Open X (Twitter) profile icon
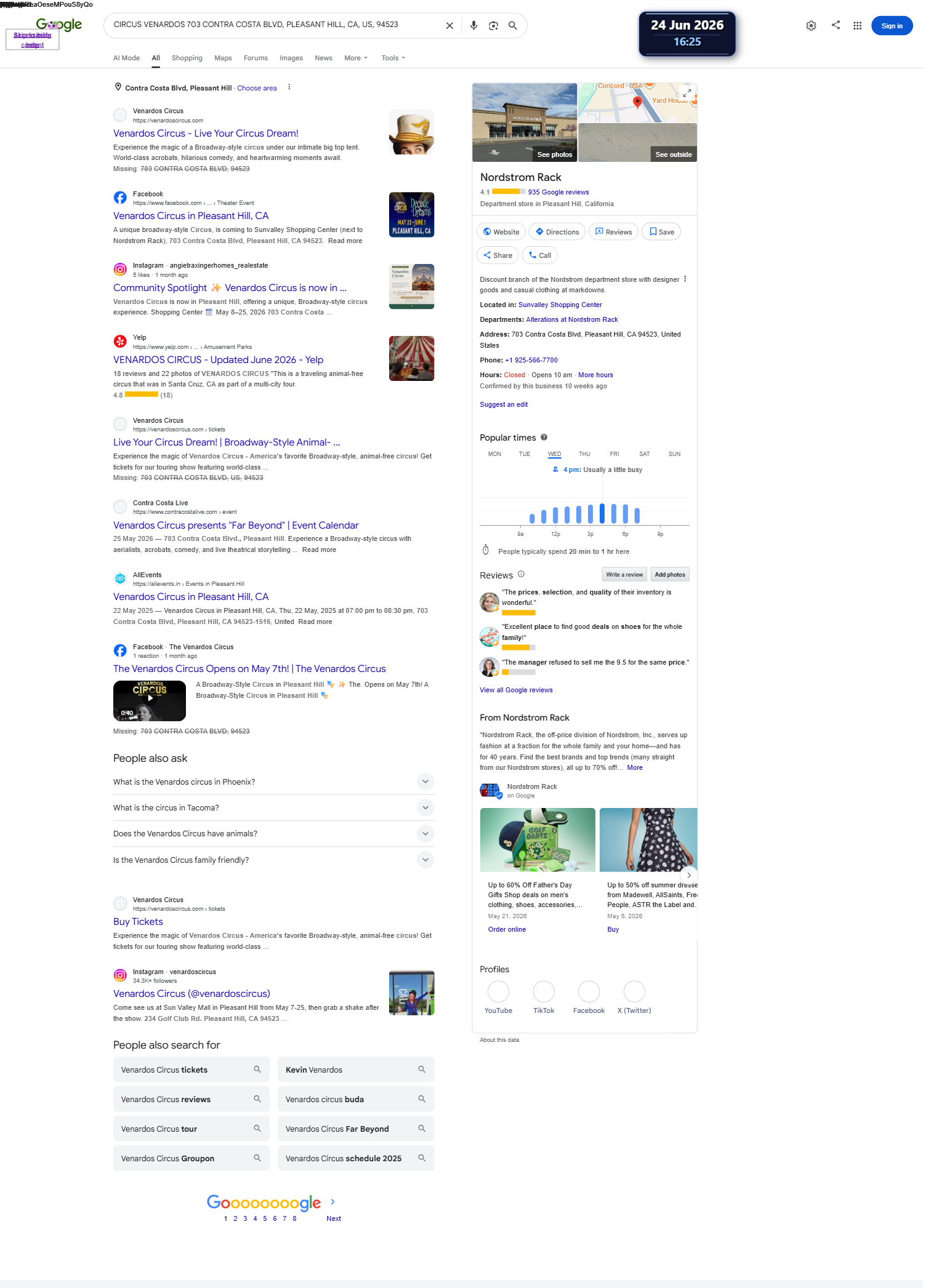The image size is (934, 1288). [x=634, y=991]
